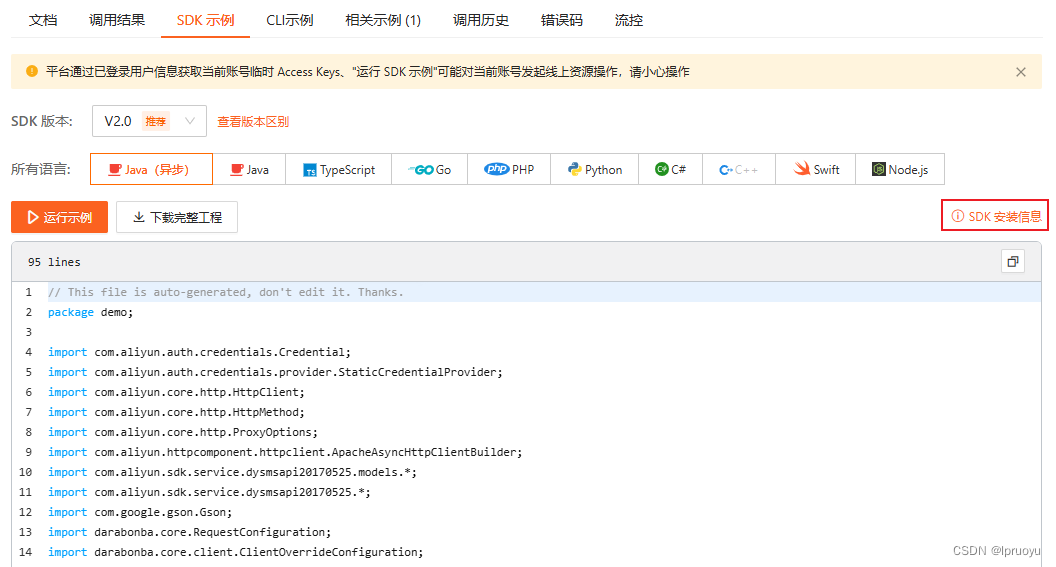
Task: Open the 文档 tab
Action: (x=43, y=20)
